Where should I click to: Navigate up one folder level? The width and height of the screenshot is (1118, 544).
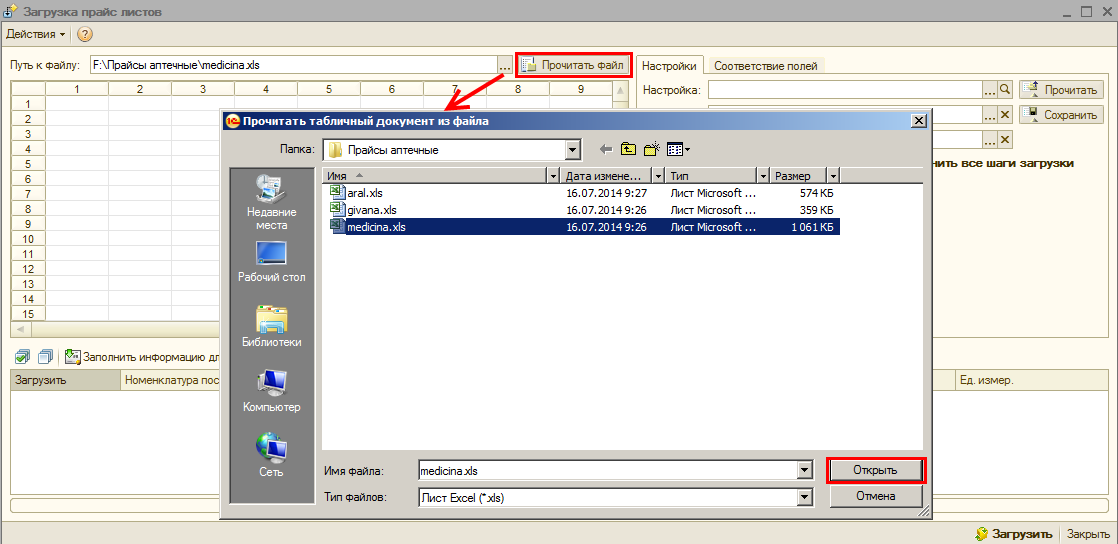[628, 150]
